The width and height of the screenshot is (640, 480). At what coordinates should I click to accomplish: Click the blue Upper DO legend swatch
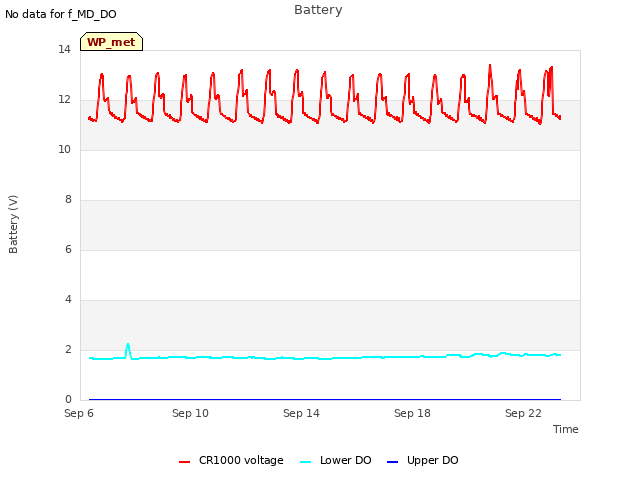[x=392, y=462]
